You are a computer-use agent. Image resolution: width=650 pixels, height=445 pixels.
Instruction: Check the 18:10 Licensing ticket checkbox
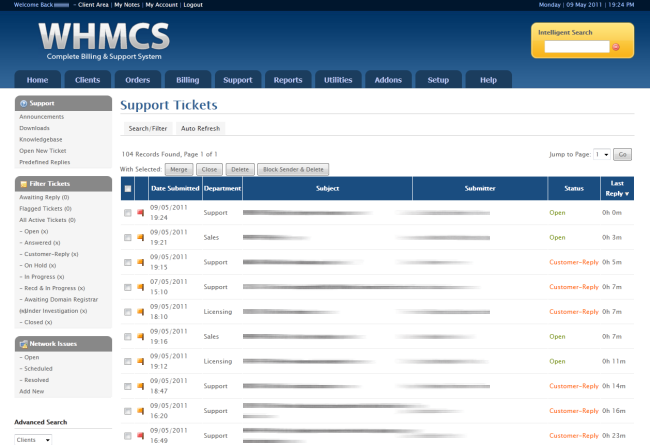(x=128, y=312)
